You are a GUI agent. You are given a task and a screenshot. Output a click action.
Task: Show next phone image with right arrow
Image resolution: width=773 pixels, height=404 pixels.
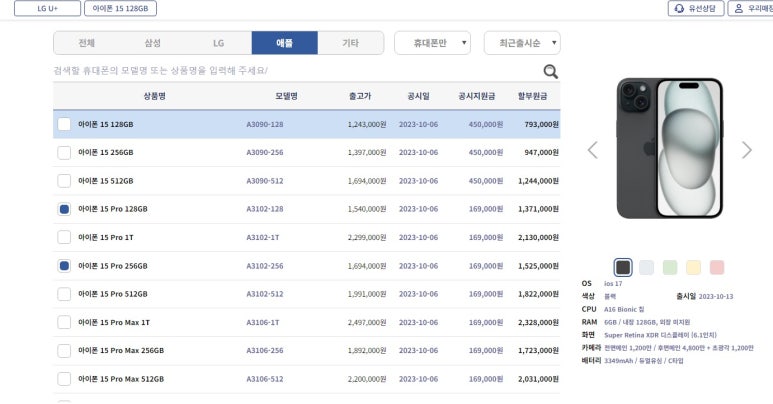pyautogui.click(x=747, y=150)
